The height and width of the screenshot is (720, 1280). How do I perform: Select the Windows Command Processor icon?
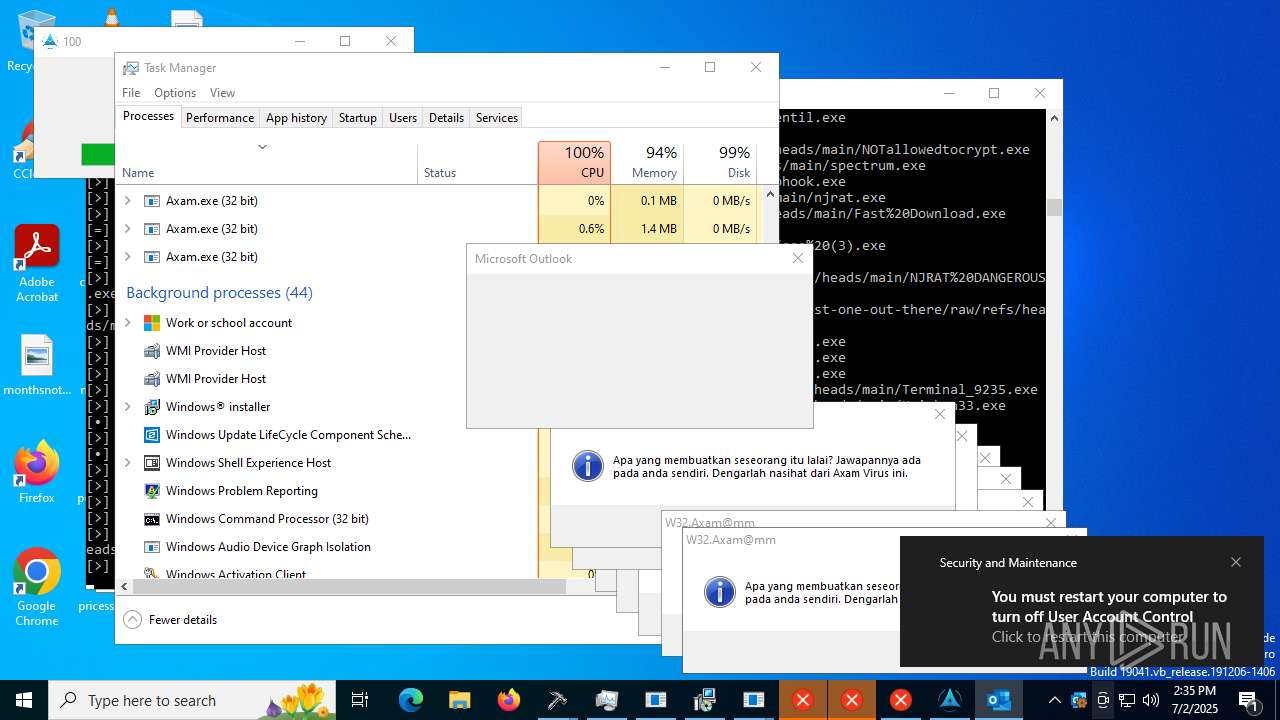pos(152,519)
